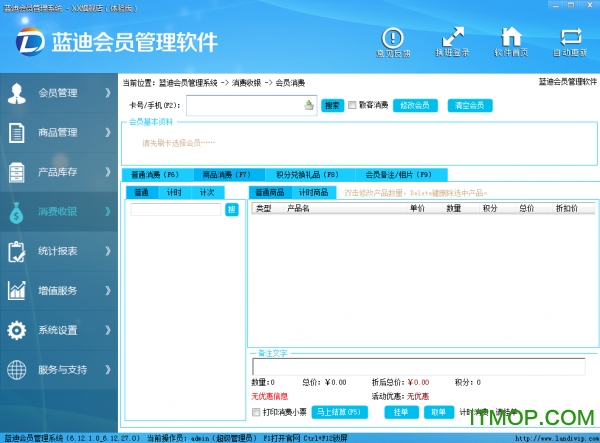Select the 计时 sub-tab
Image resolution: width=600 pixels, height=443 pixels.
pos(174,192)
